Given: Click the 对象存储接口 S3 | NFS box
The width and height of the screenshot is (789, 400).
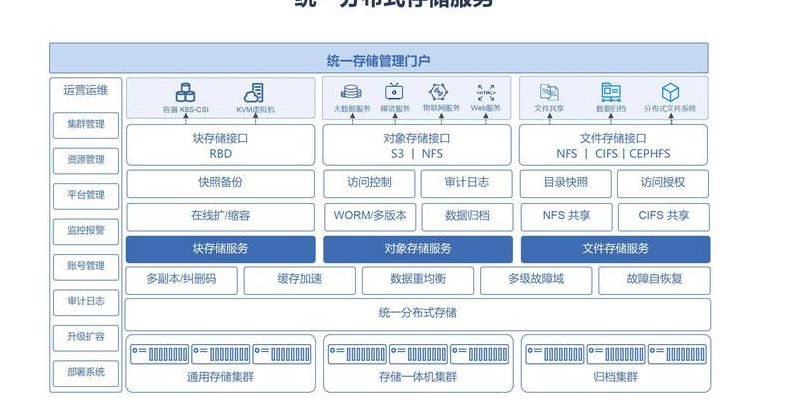Looking at the screenshot, I should tap(417, 145).
